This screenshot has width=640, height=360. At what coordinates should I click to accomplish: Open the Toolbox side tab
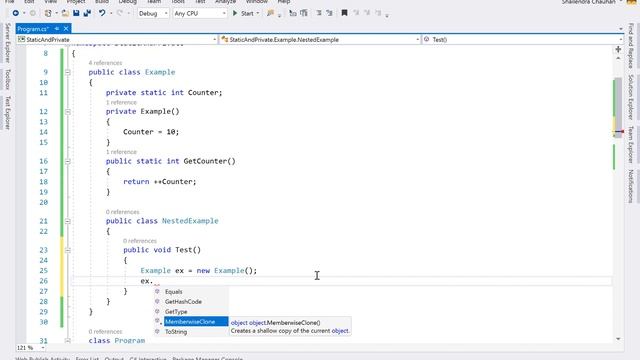tap(7, 79)
